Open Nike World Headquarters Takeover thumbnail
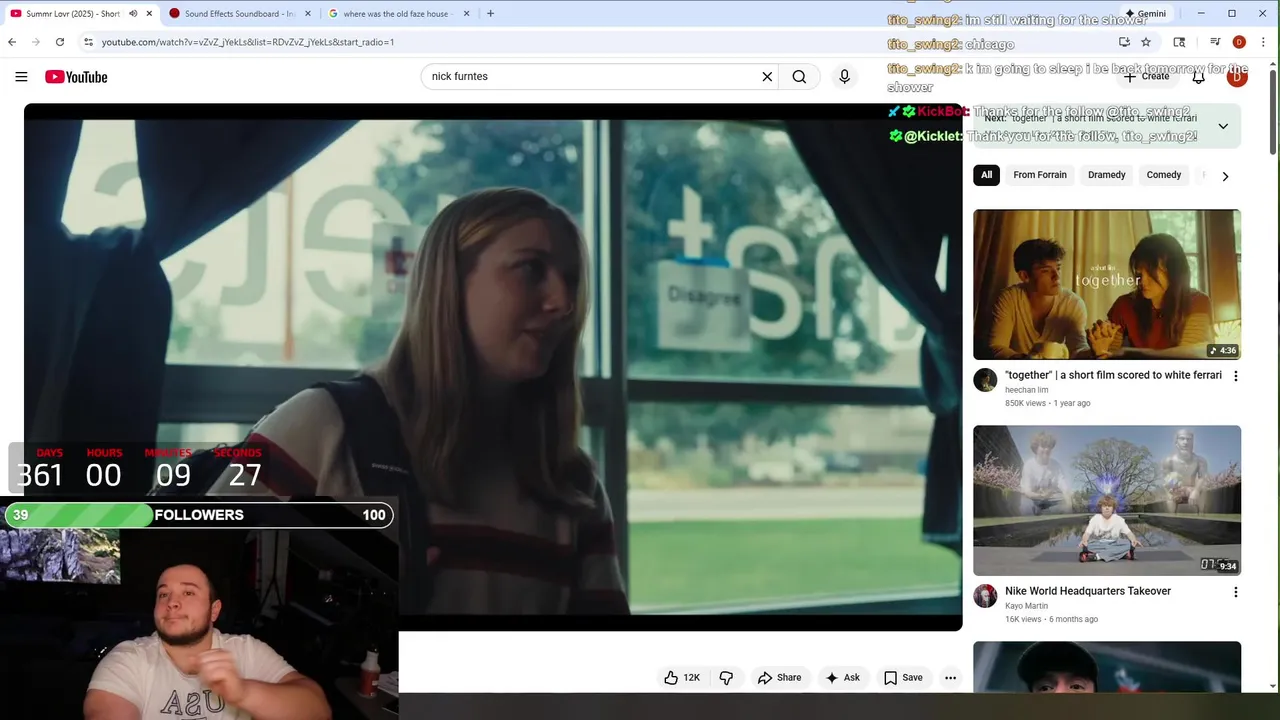 (x=1107, y=500)
